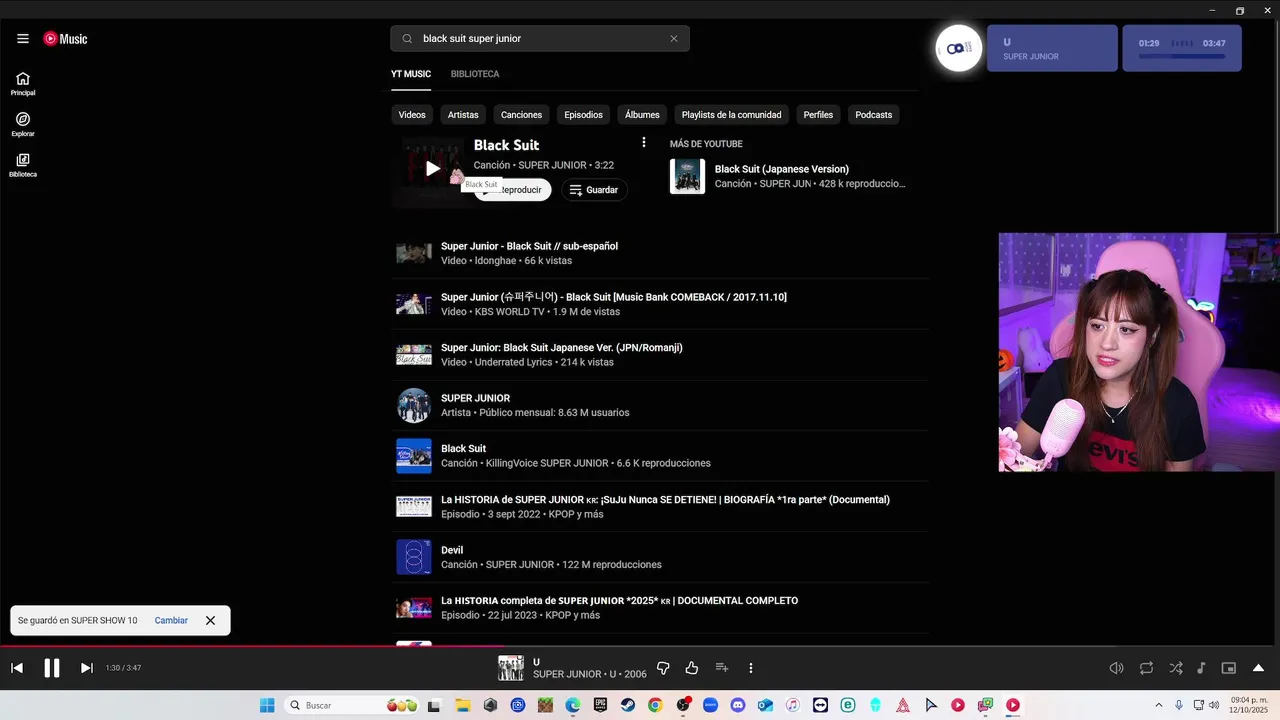
Task: Filter results by Playlists de la comunidad
Action: click(731, 115)
